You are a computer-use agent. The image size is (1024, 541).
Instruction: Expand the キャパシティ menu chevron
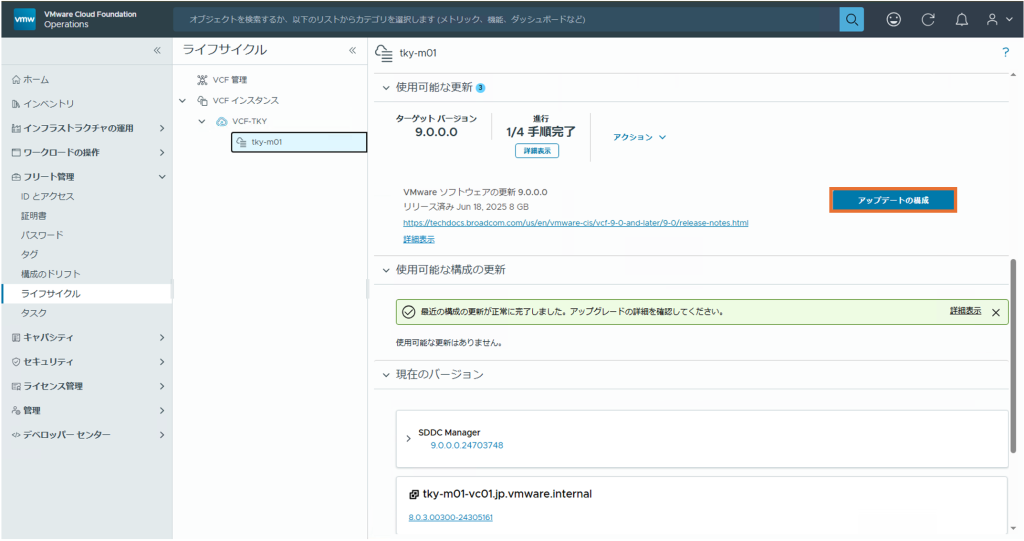pos(162,338)
